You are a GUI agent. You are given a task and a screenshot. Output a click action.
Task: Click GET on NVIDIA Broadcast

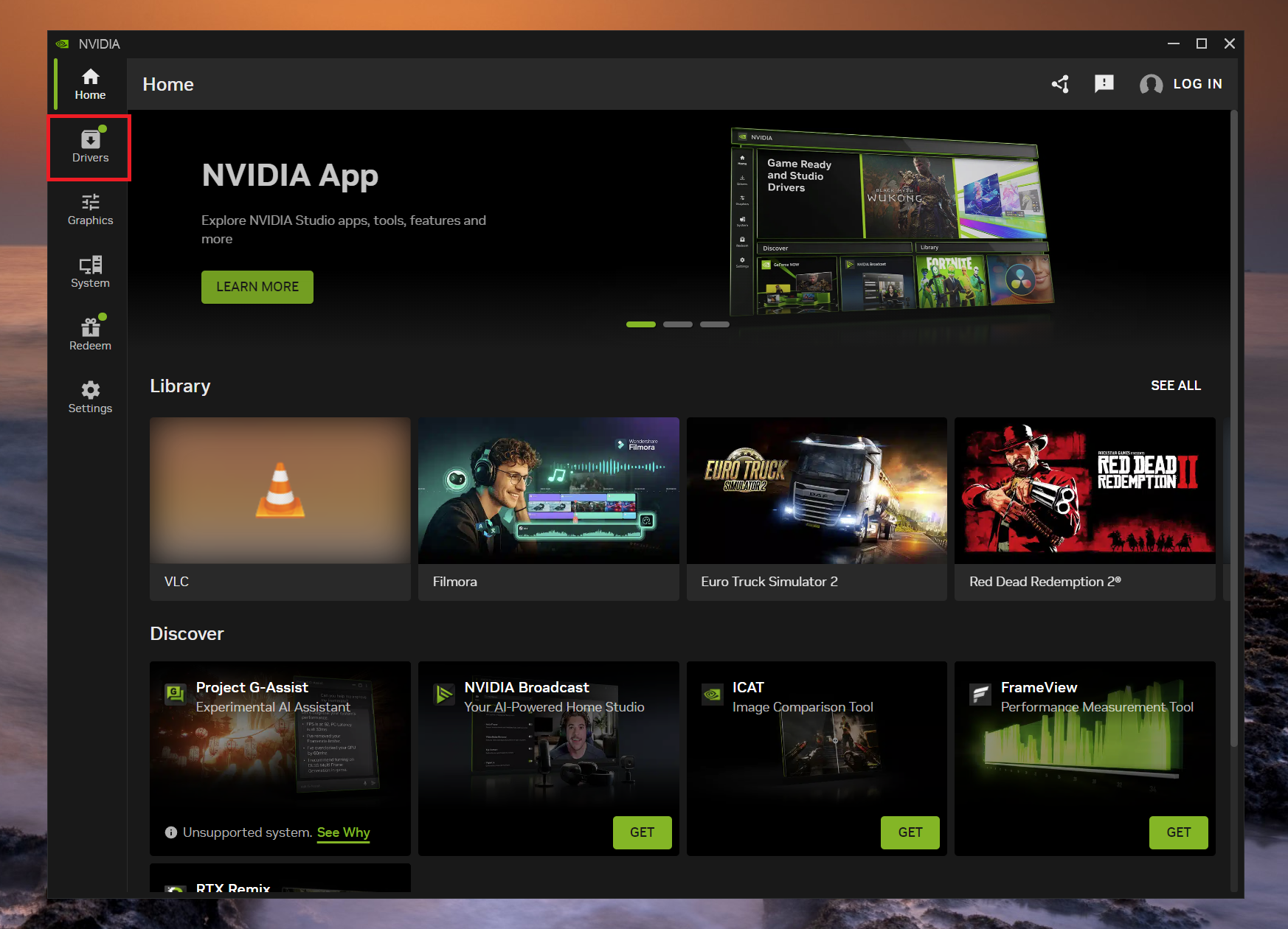tap(642, 832)
